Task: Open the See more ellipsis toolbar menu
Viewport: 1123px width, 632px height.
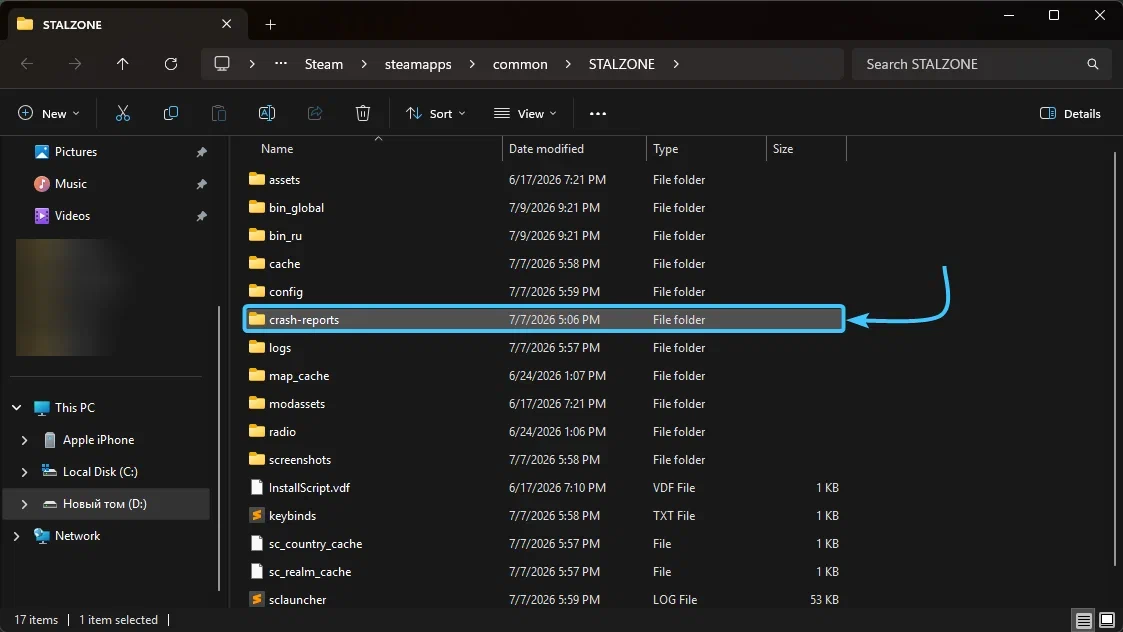Action: (x=597, y=113)
